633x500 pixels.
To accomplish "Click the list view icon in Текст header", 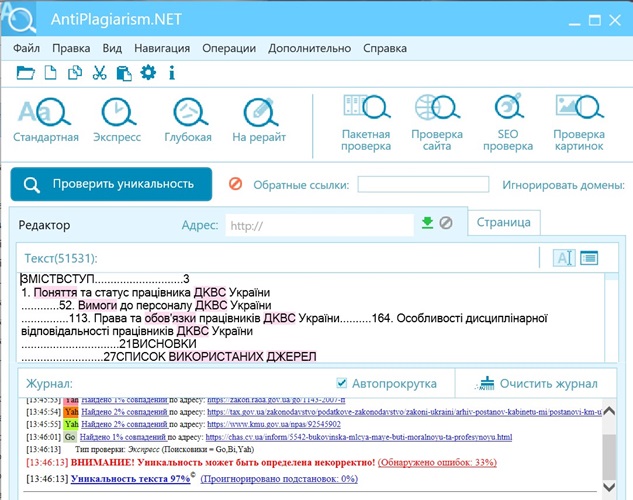I will point(589,257).
